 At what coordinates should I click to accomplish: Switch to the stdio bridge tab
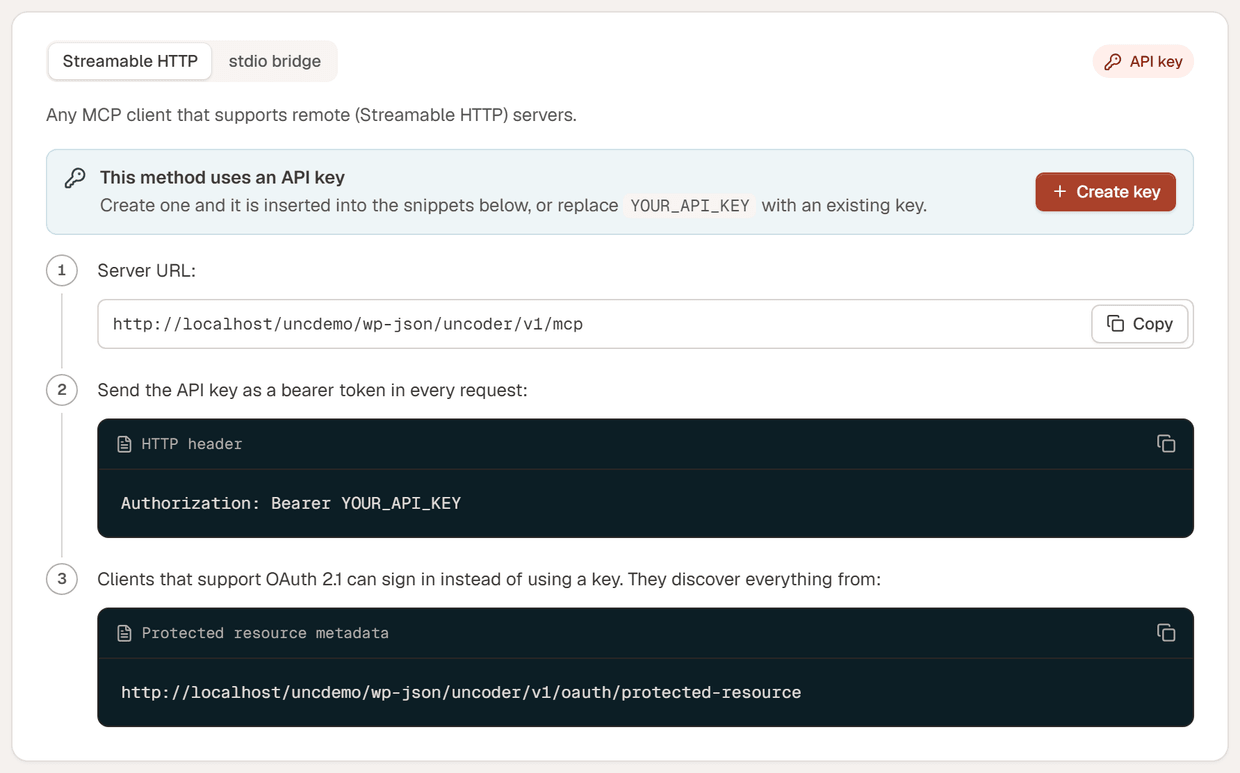coord(274,61)
